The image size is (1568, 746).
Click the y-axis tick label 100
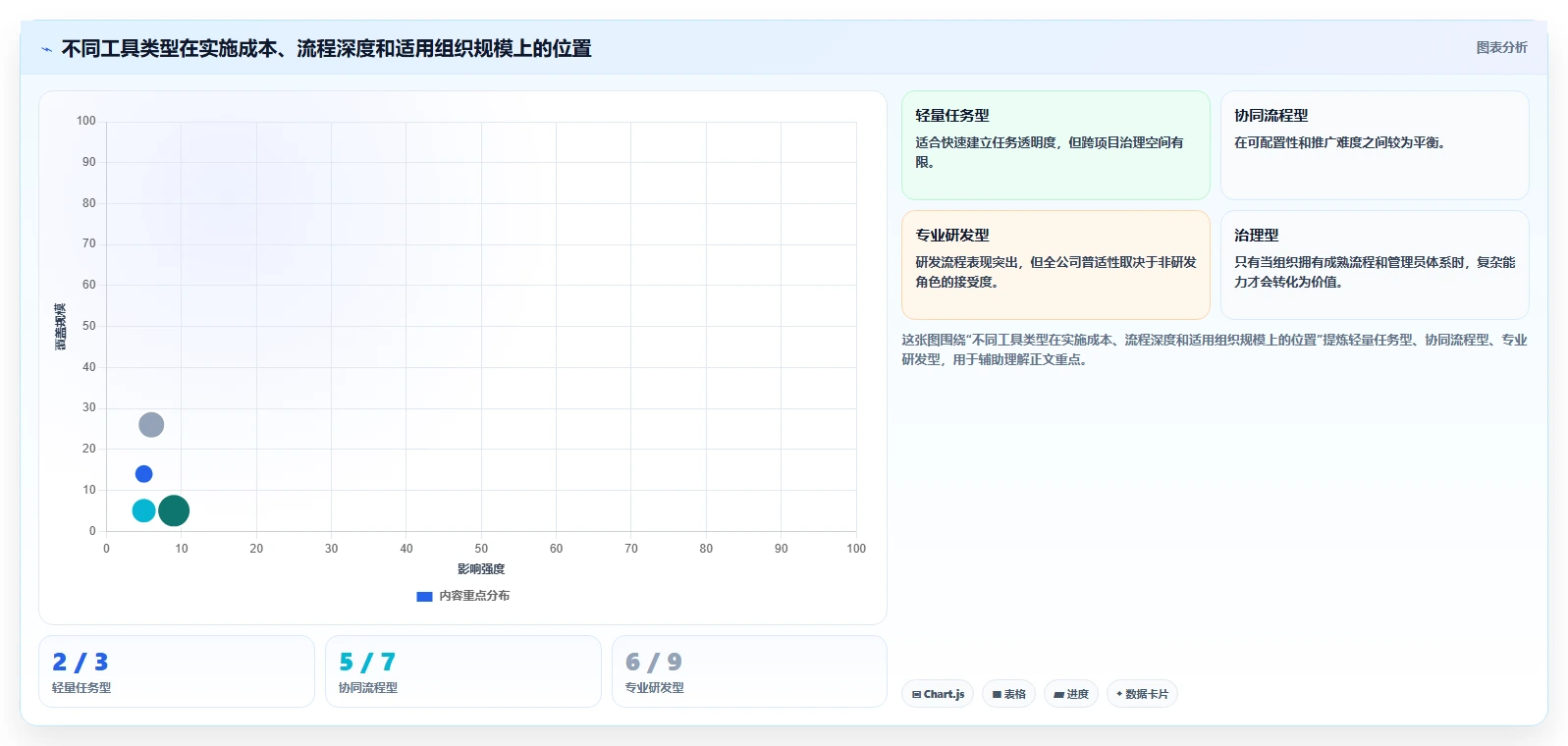(86, 121)
